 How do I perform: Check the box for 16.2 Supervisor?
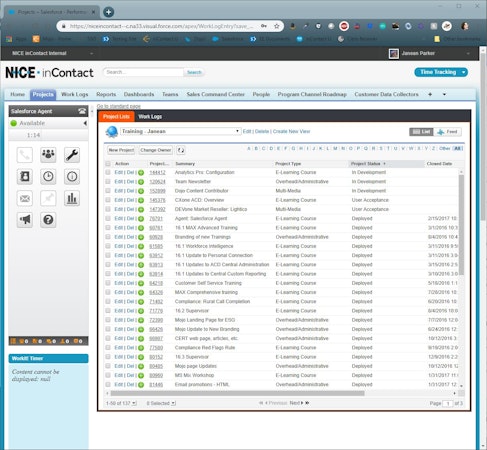(108, 311)
